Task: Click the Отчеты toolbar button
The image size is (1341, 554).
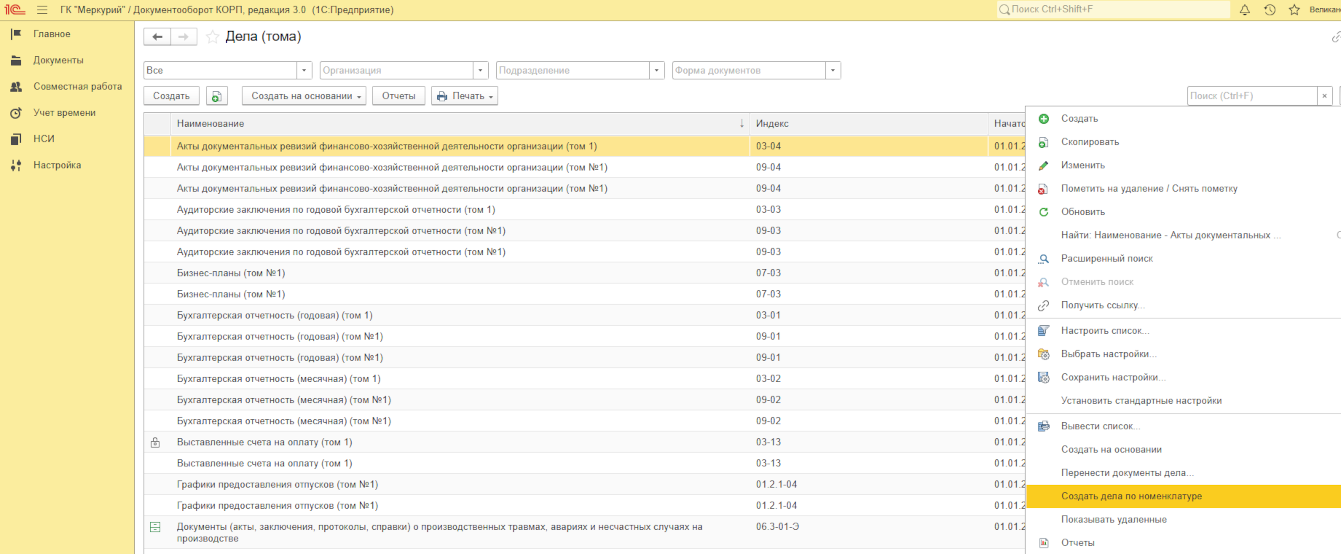Action: coord(398,96)
